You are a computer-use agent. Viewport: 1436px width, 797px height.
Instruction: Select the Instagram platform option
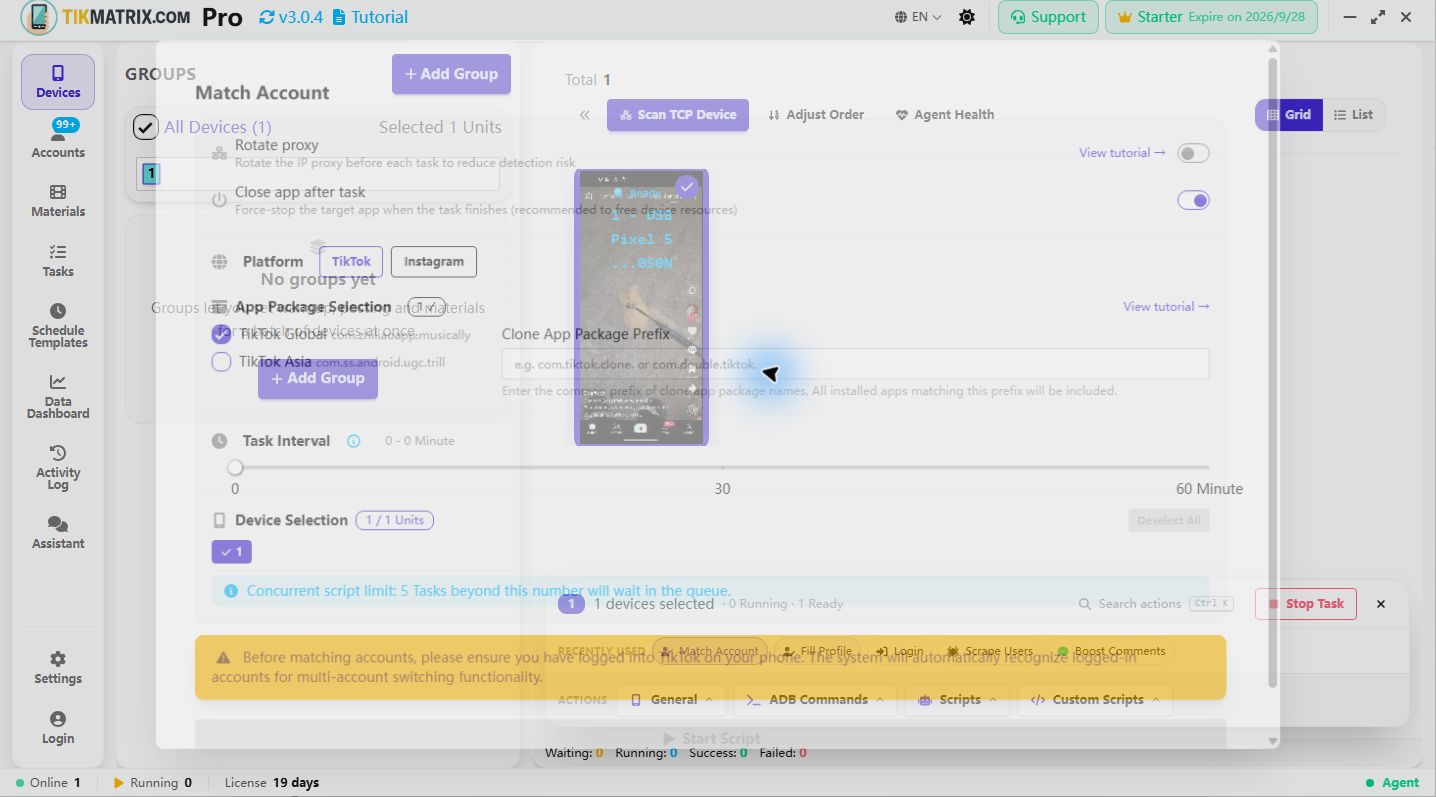(x=434, y=262)
